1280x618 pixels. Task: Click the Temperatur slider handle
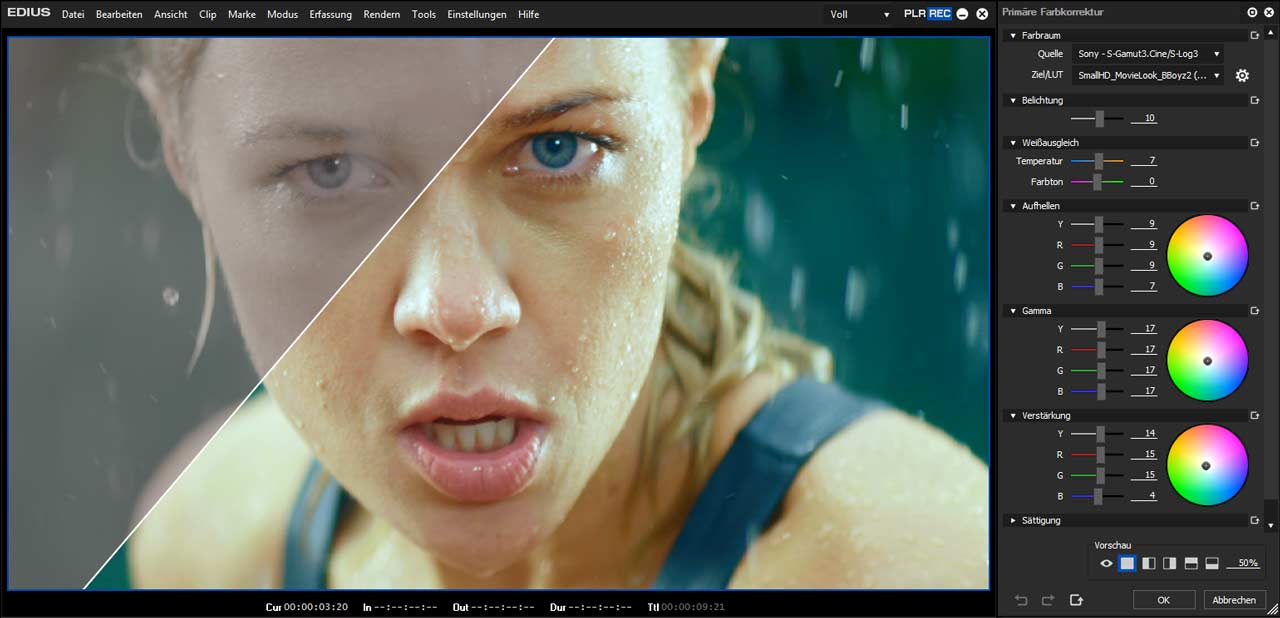(x=1098, y=161)
